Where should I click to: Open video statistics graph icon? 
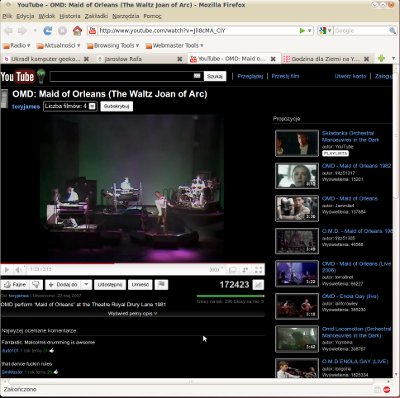[258, 284]
